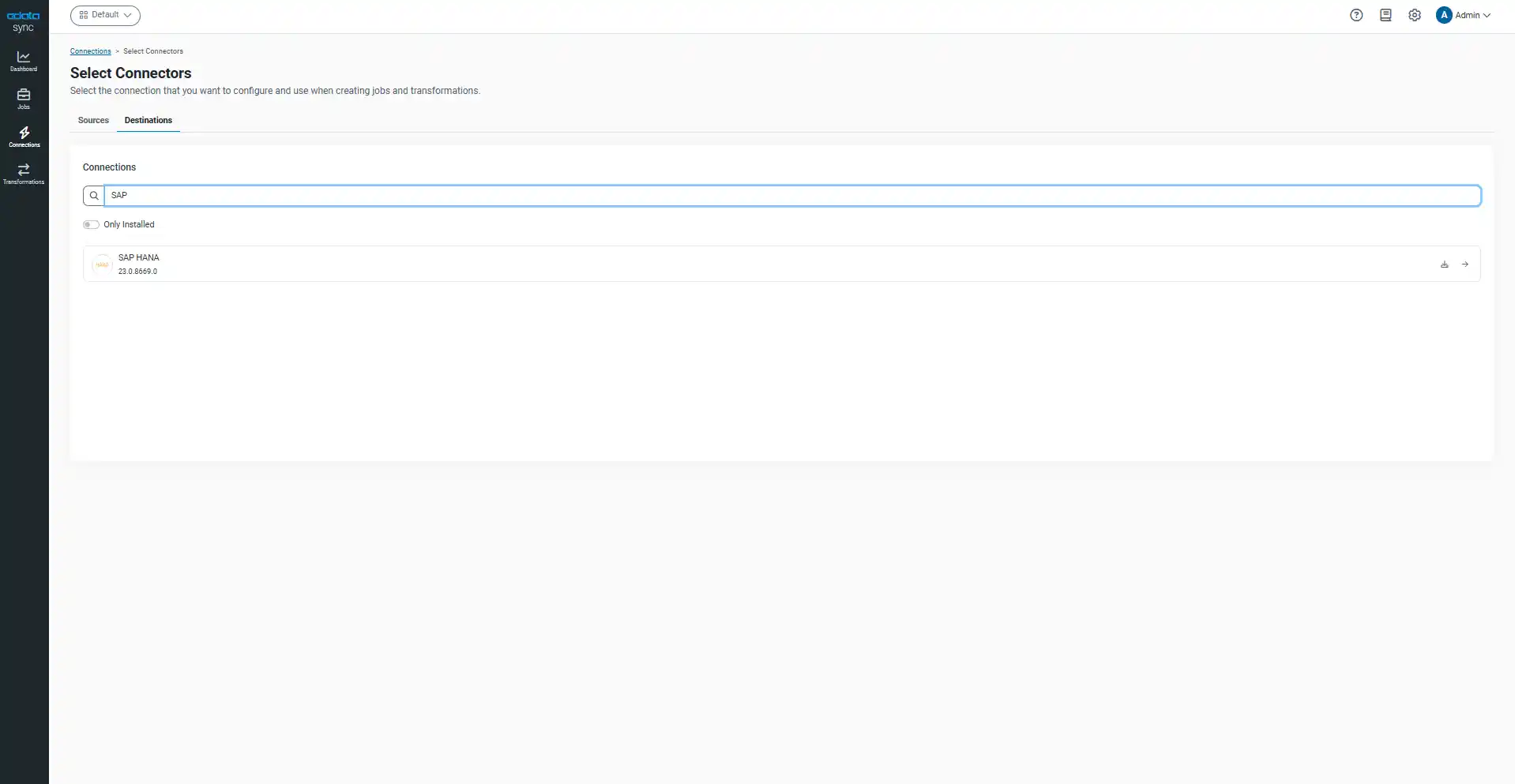1515x784 pixels.
Task: Switch to the Sources tab
Action: click(x=92, y=120)
